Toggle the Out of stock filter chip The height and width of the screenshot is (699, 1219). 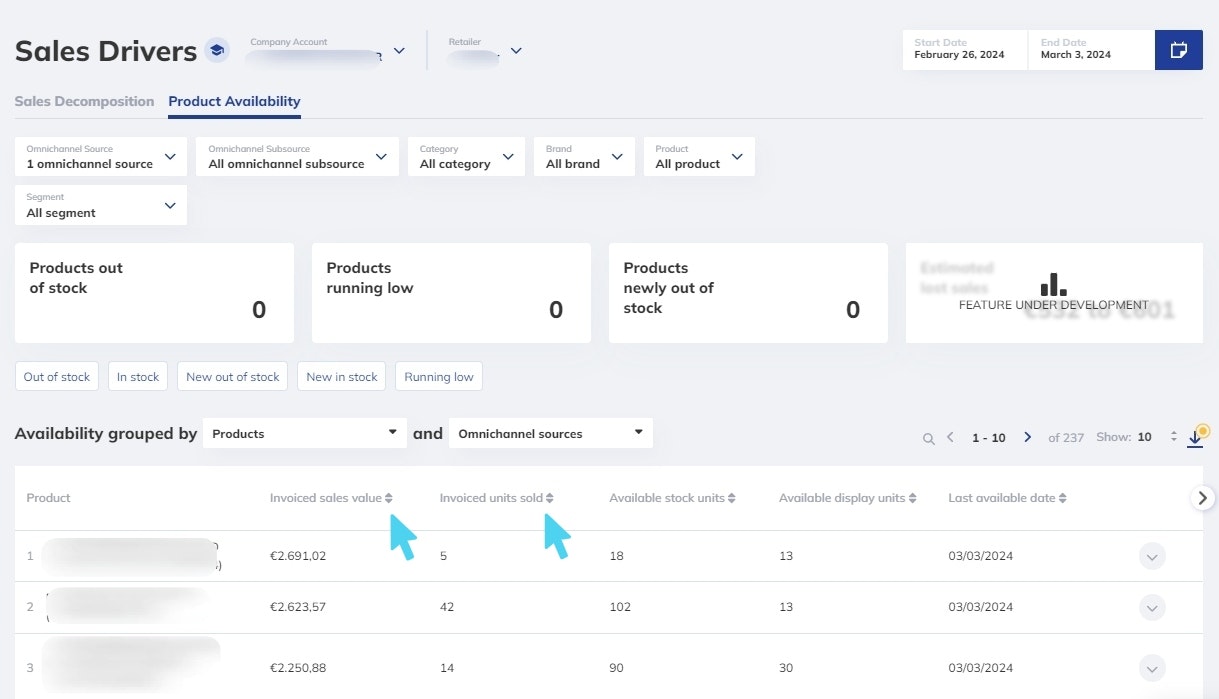[57, 377]
